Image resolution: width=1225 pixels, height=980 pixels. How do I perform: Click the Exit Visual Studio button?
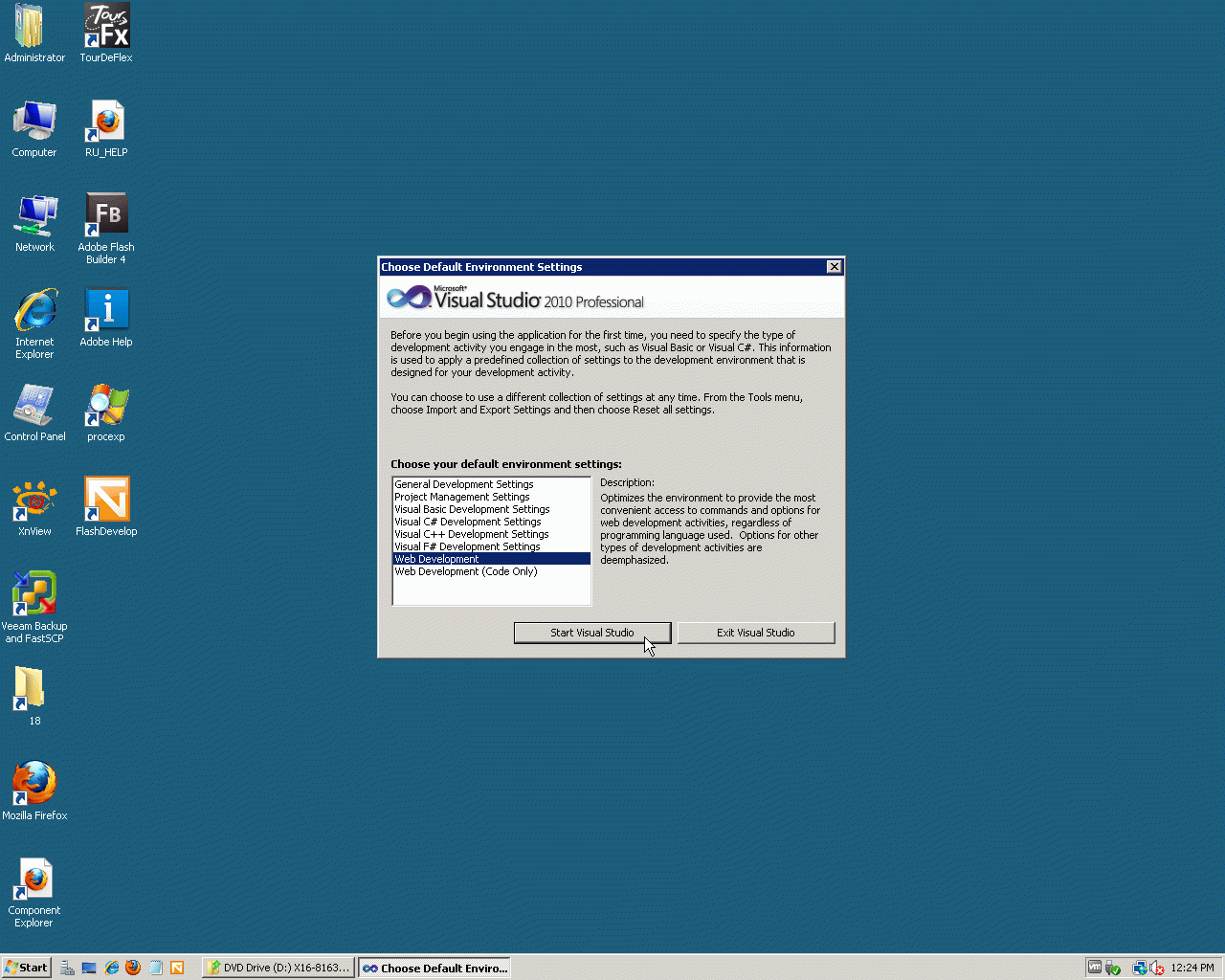click(756, 633)
